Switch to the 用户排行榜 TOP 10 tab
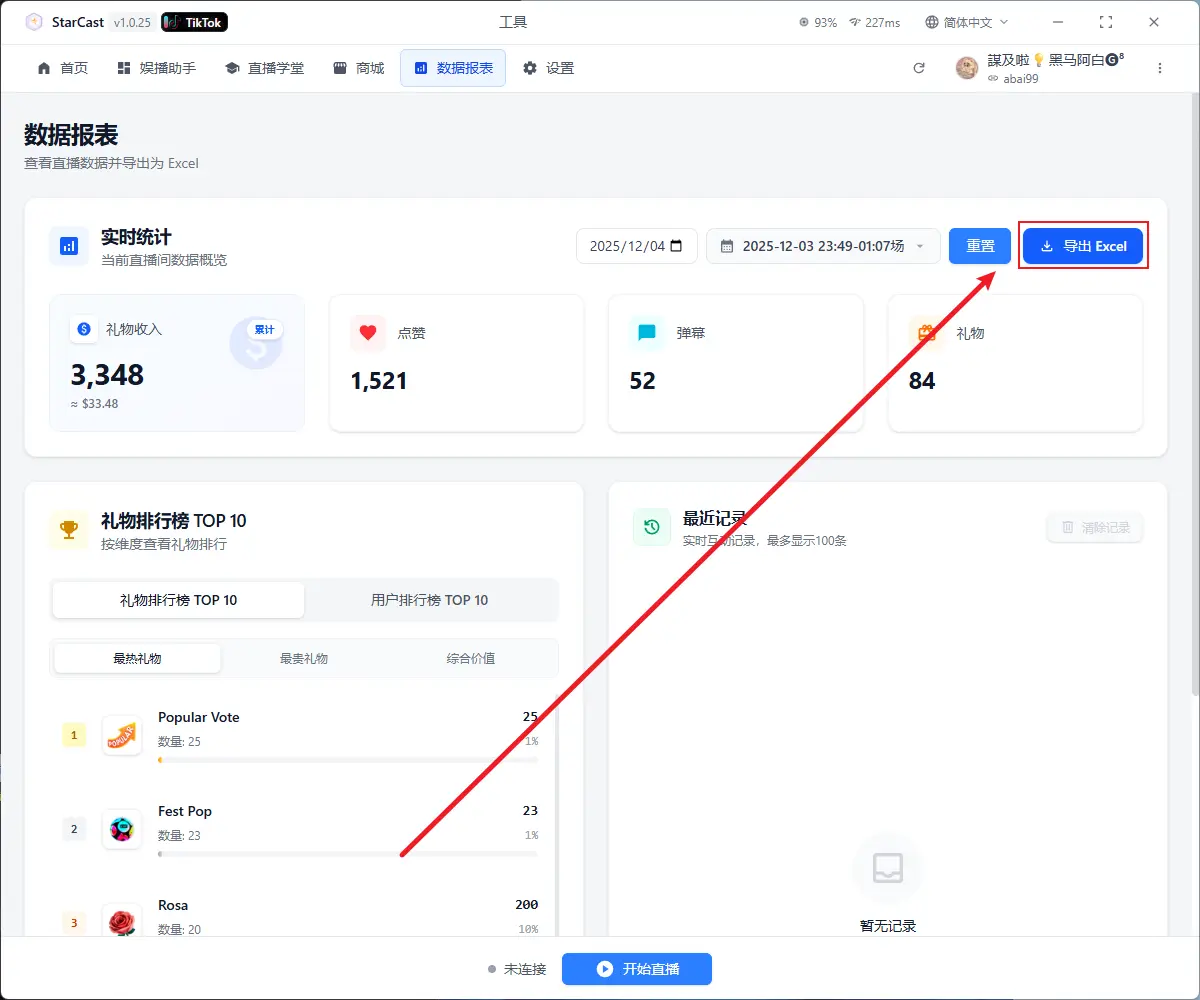 430,600
